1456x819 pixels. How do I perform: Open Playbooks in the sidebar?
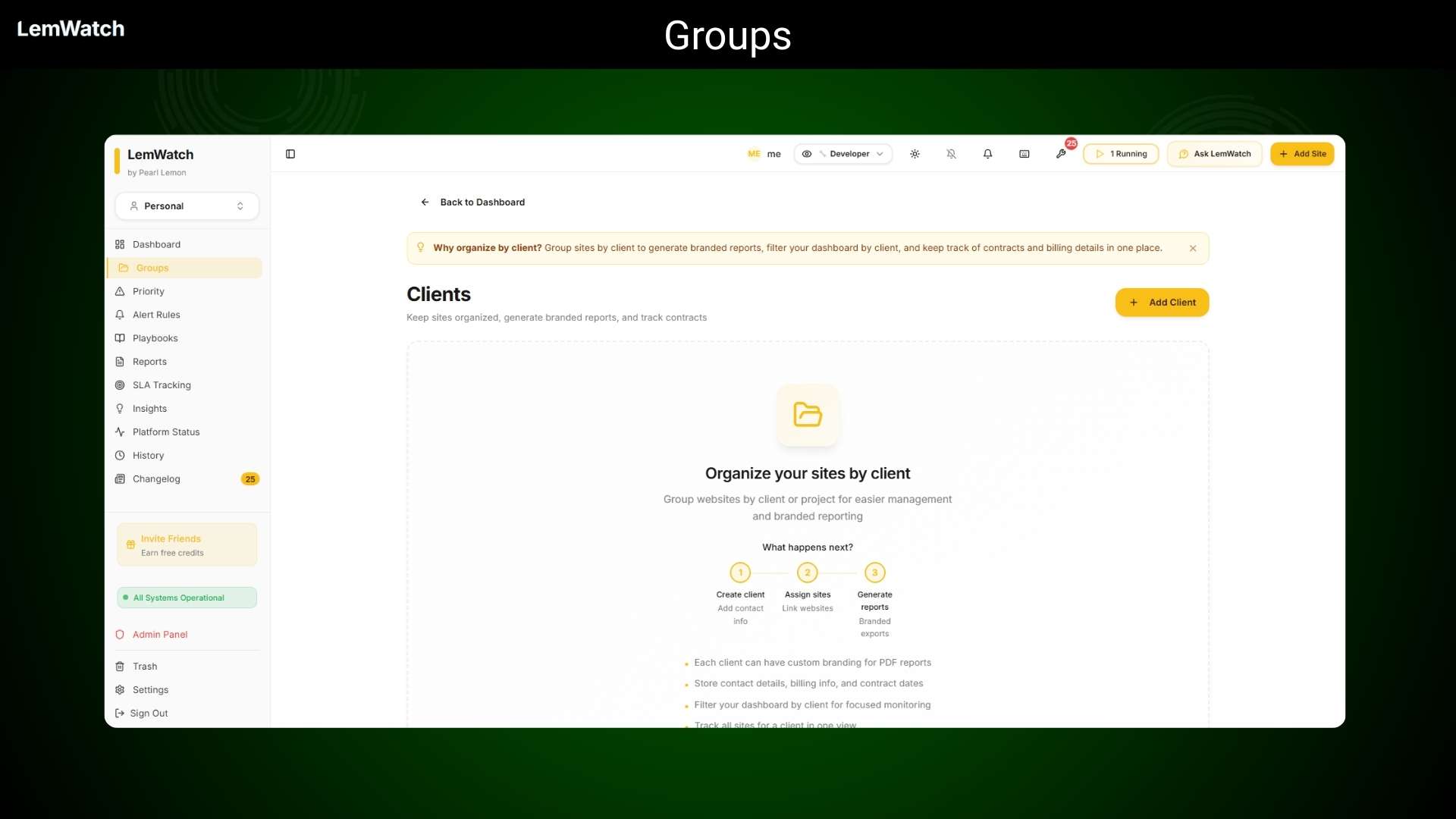point(155,338)
